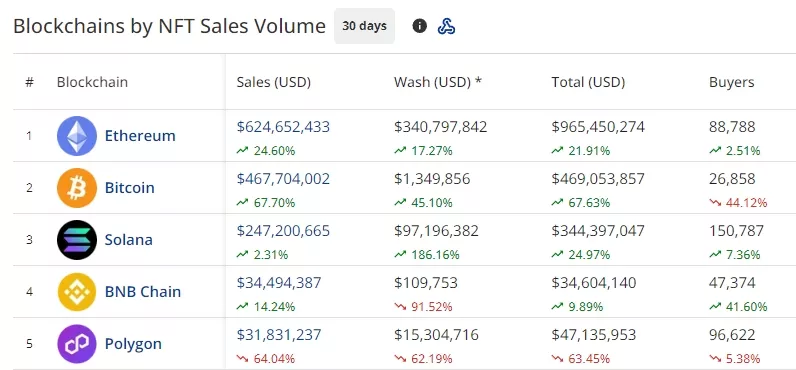
Task: Select BNB Chain total $34,604,140
Action: pos(594,283)
